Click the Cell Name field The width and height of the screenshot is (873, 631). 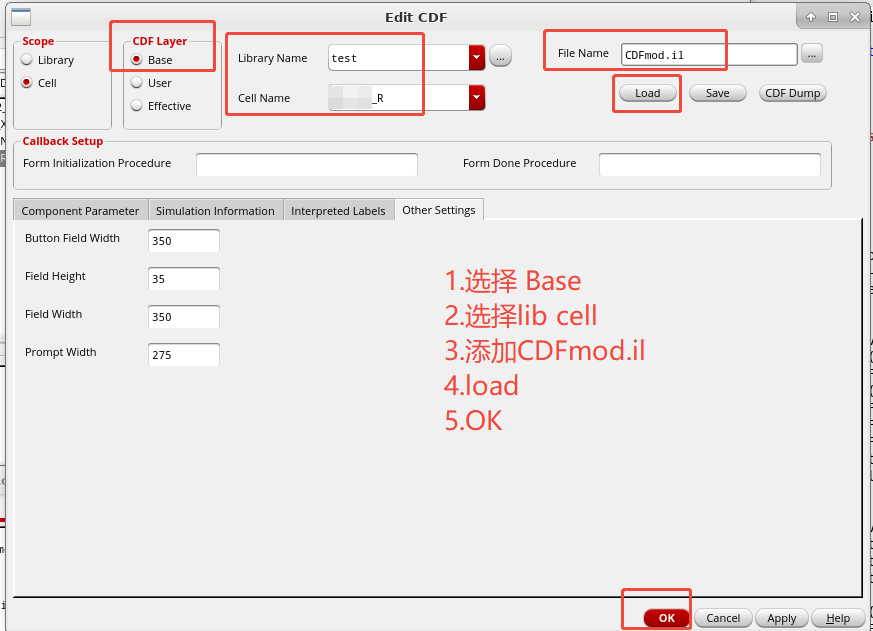pyautogui.click(x=399, y=97)
